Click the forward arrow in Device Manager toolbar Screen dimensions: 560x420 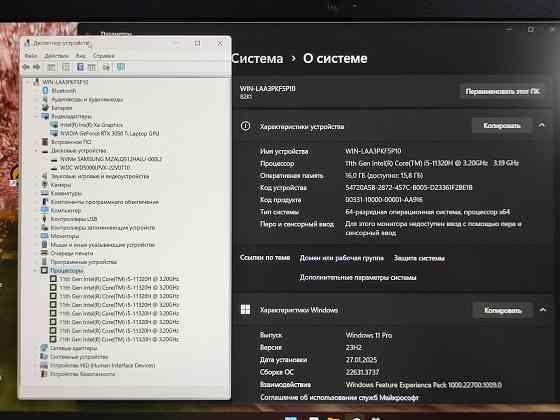coord(36,67)
